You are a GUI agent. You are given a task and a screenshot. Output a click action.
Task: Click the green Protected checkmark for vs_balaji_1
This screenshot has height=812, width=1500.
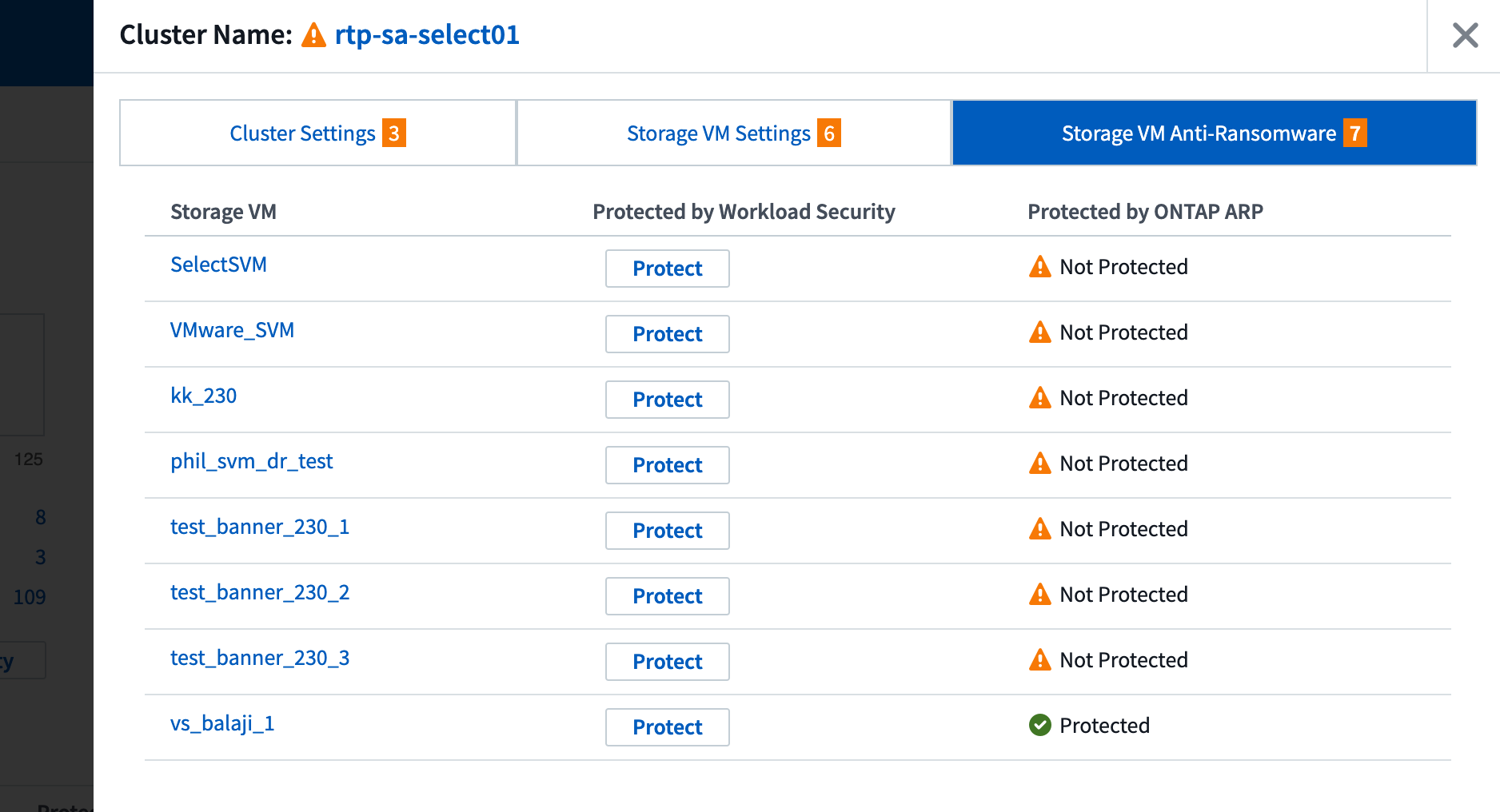1039,726
